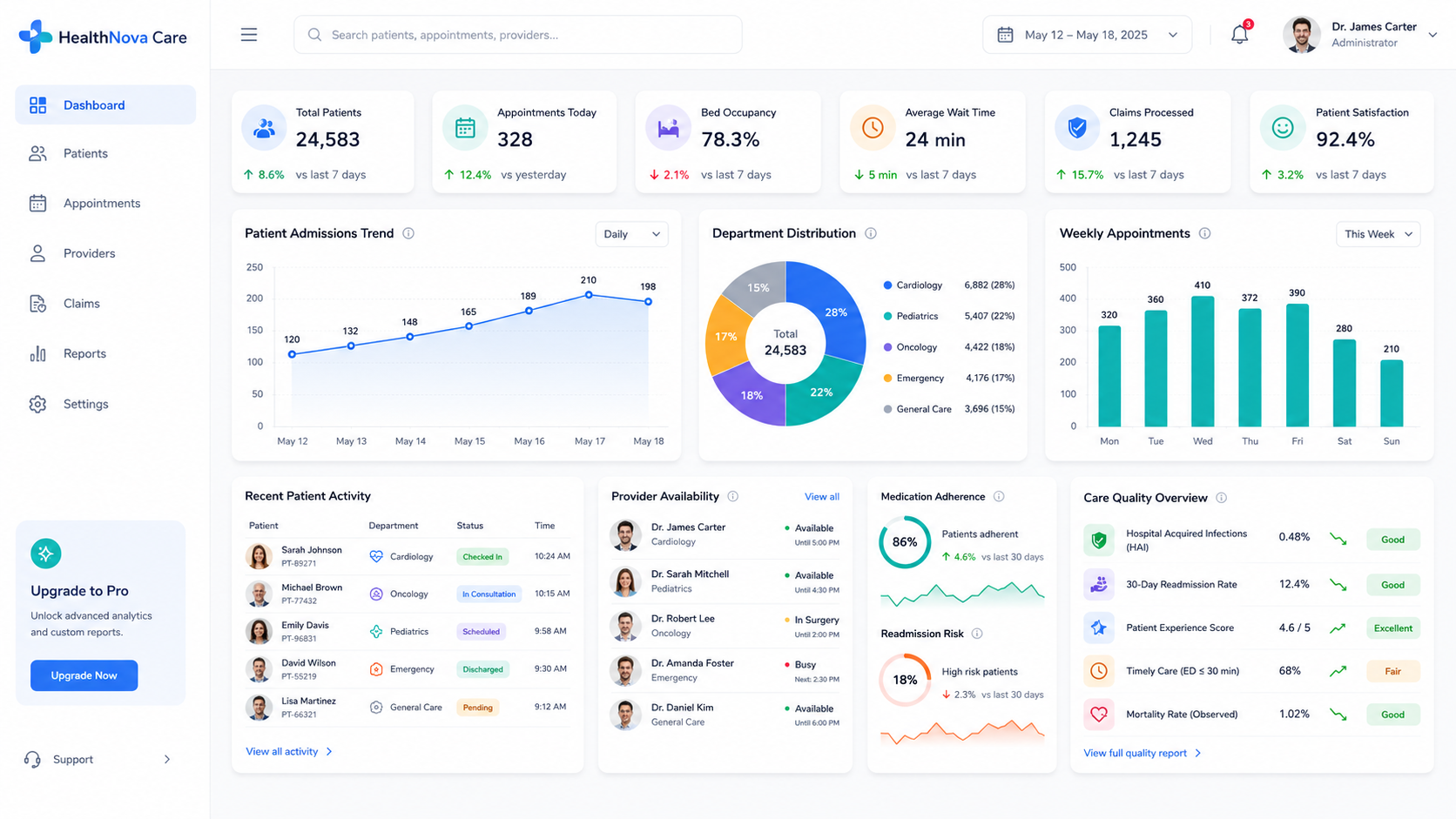Image resolution: width=1456 pixels, height=819 pixels.
Task: Click Michael Brown patient avatar
Action: point(259,594)
